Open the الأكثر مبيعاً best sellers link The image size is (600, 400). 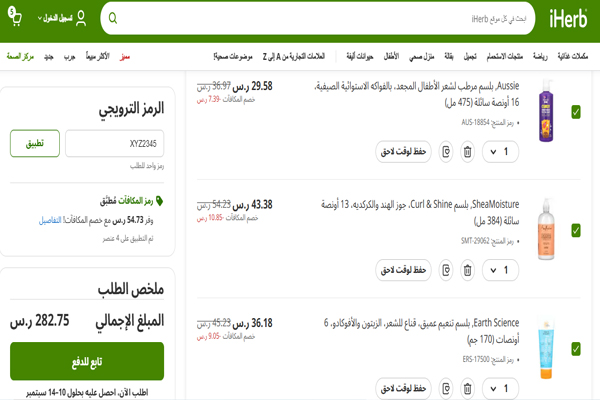click(x=98, y=57)
